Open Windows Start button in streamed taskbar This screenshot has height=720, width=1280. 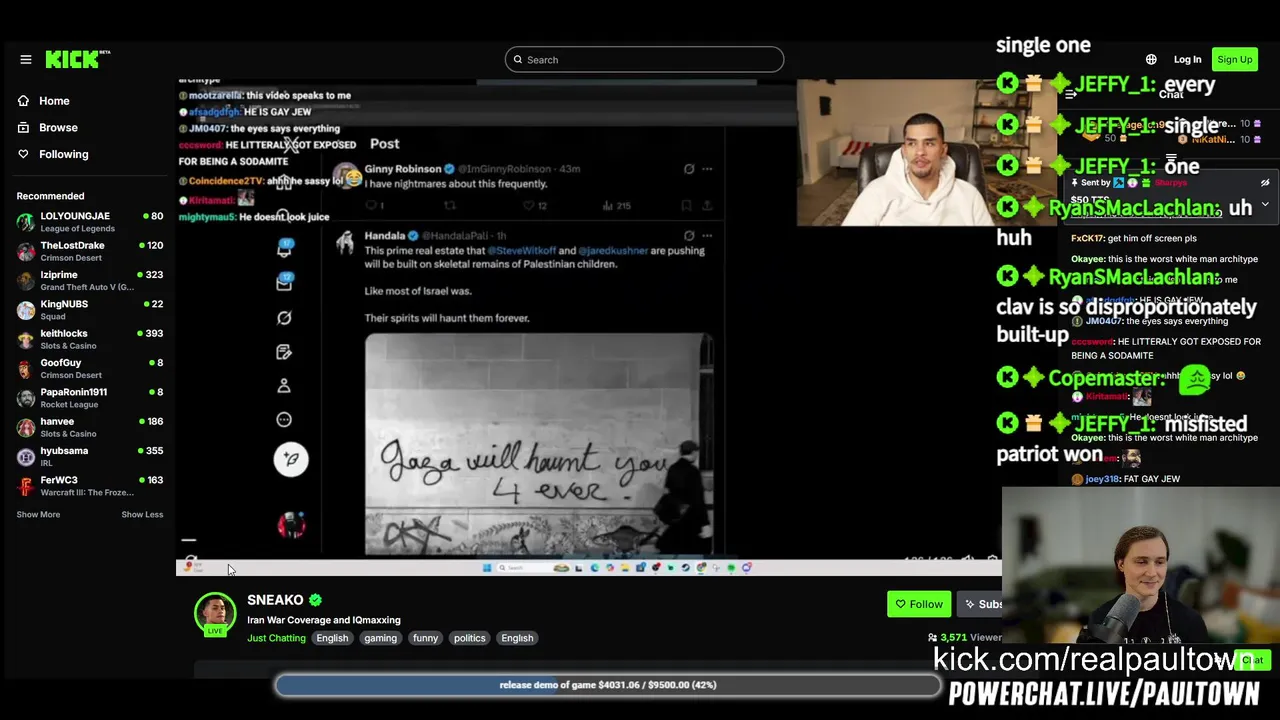pyautogui.click(x=487, y=568)
